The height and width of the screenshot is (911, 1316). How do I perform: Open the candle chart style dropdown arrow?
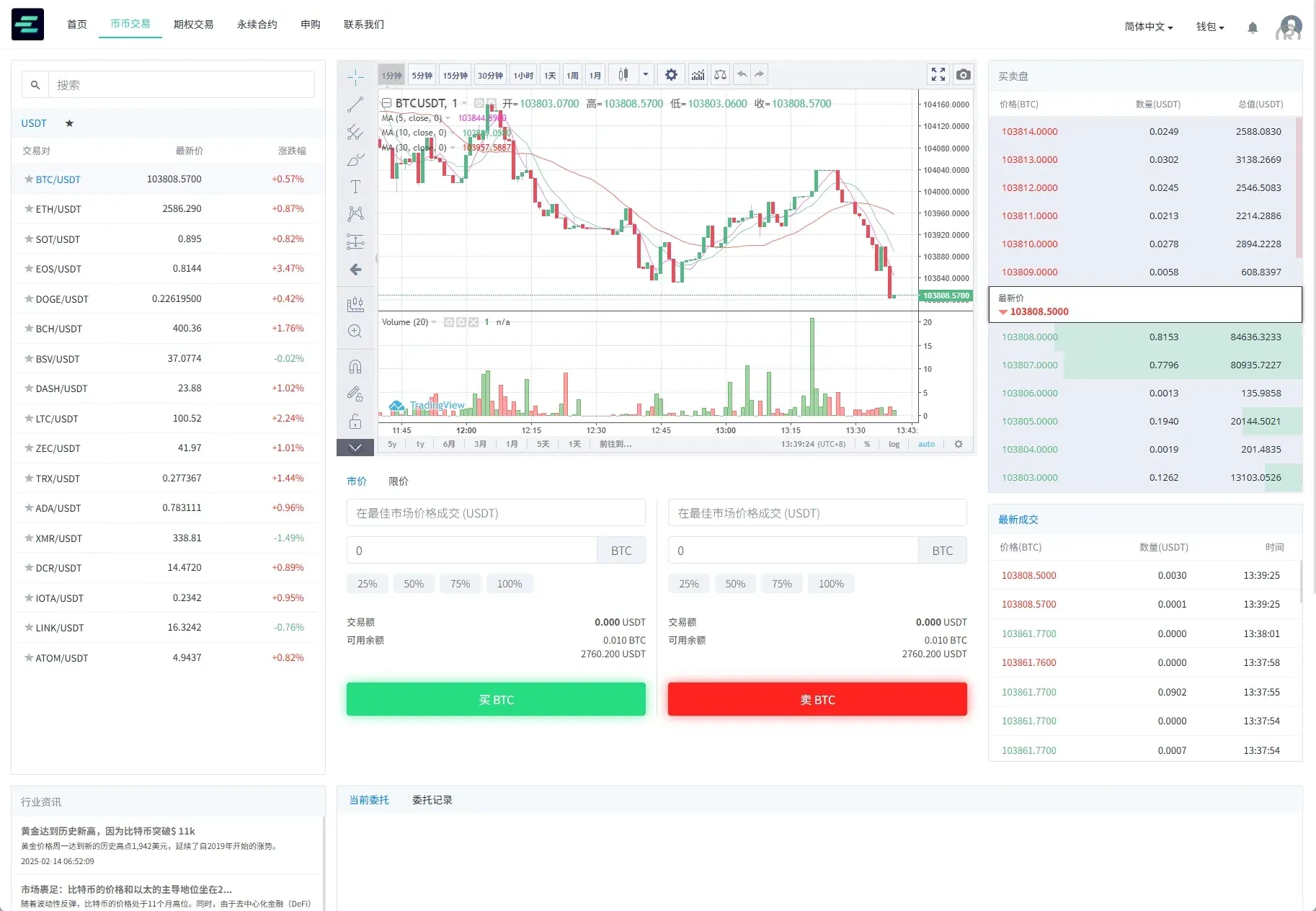(x=645, y=74)
